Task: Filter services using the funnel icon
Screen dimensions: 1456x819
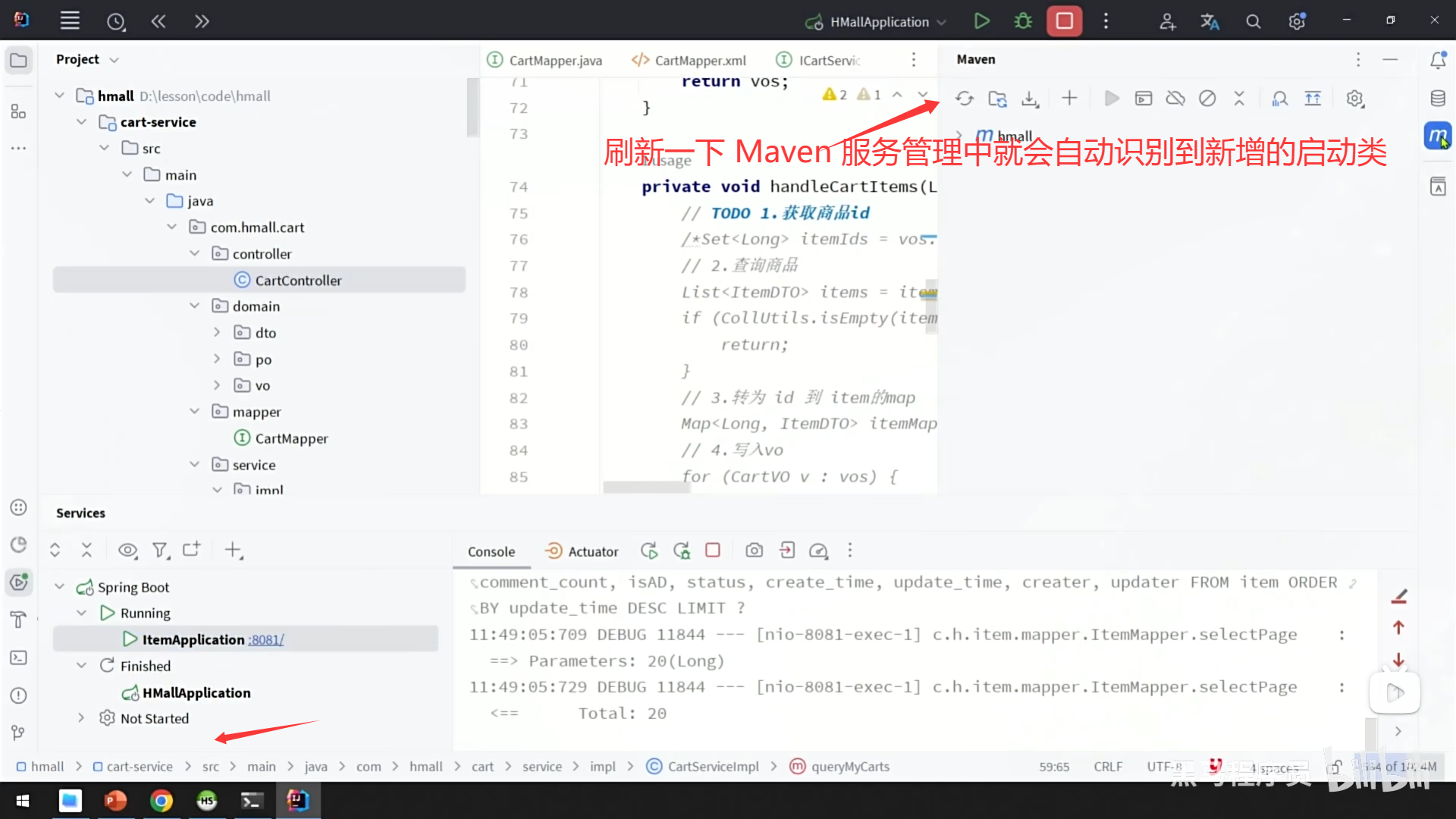Action: (161, 551)
